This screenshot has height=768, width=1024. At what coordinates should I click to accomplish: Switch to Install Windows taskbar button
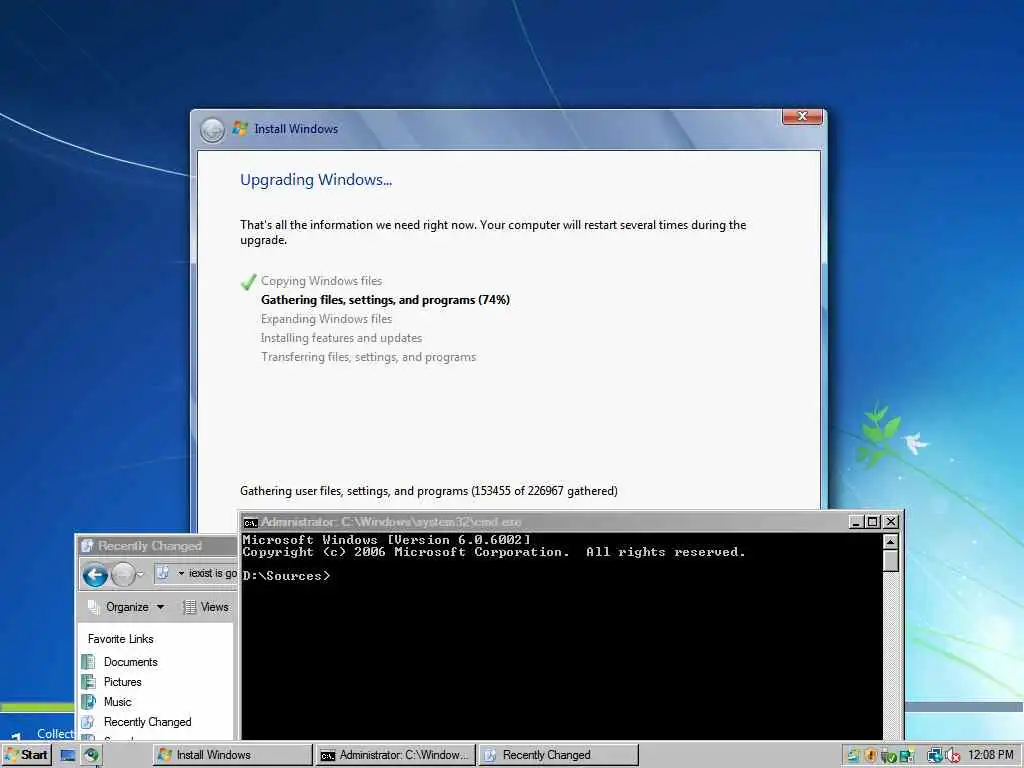[232, 755]
